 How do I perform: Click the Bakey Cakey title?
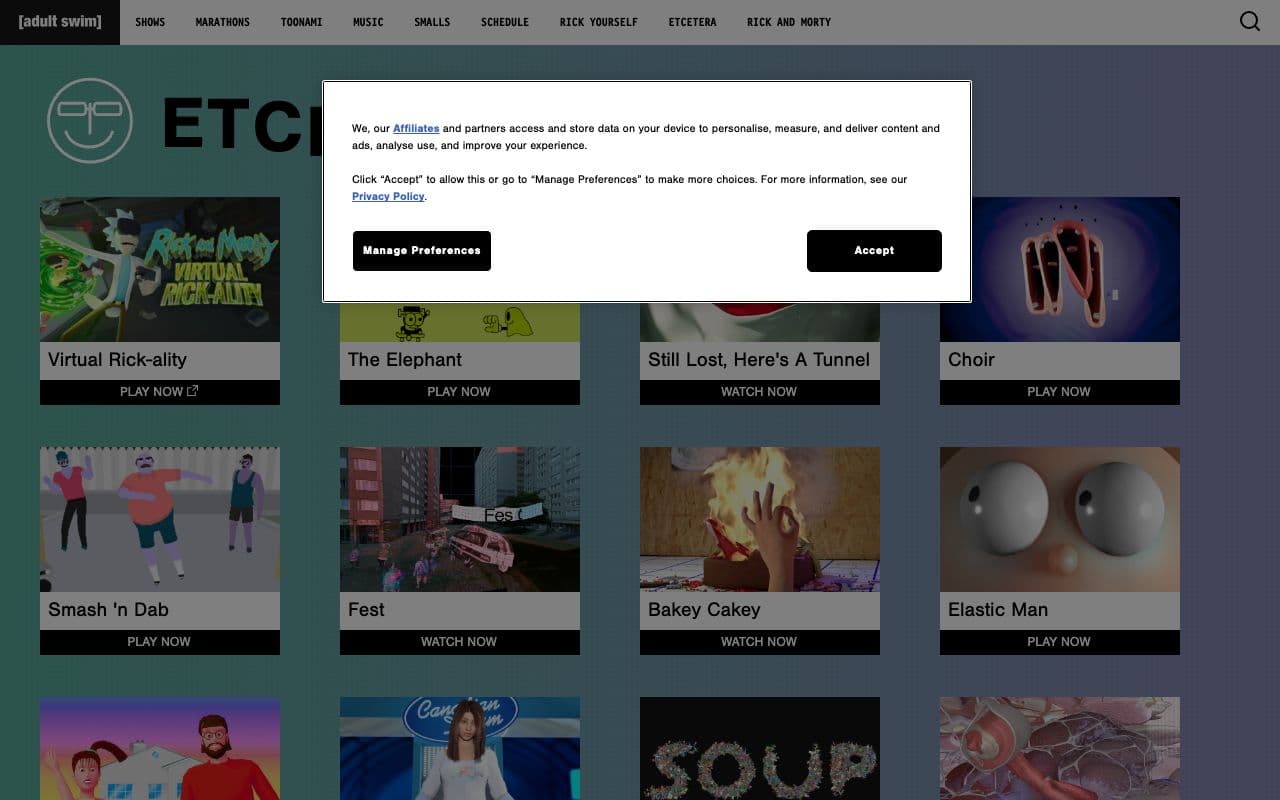pos(704,610)
